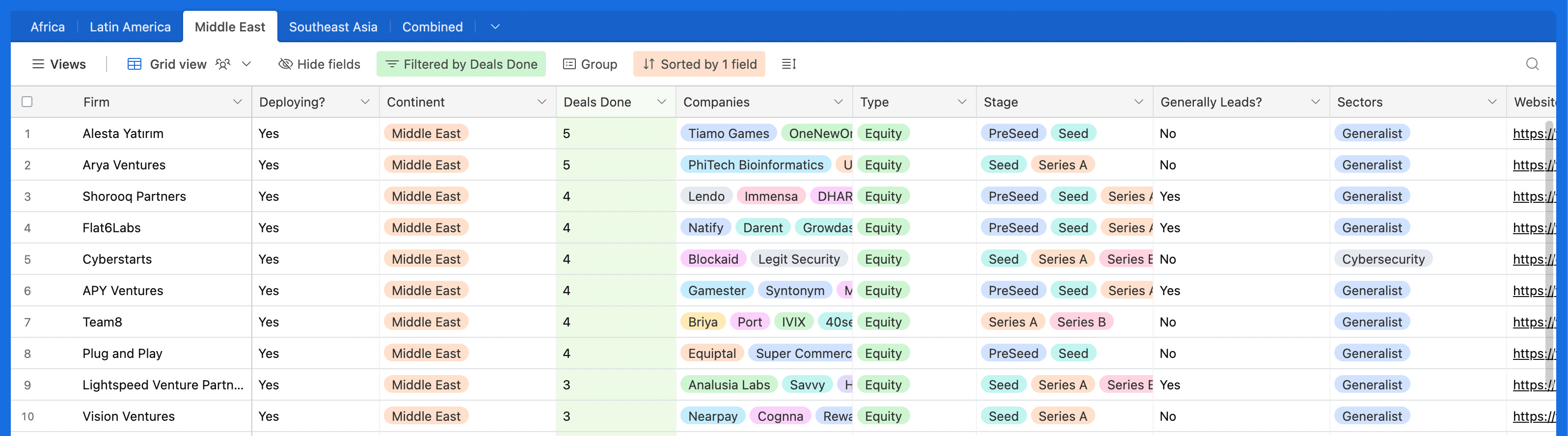Open the search magnifier icon
The height and width of the screenshot is (436, 1568).
coord(1532,64)
